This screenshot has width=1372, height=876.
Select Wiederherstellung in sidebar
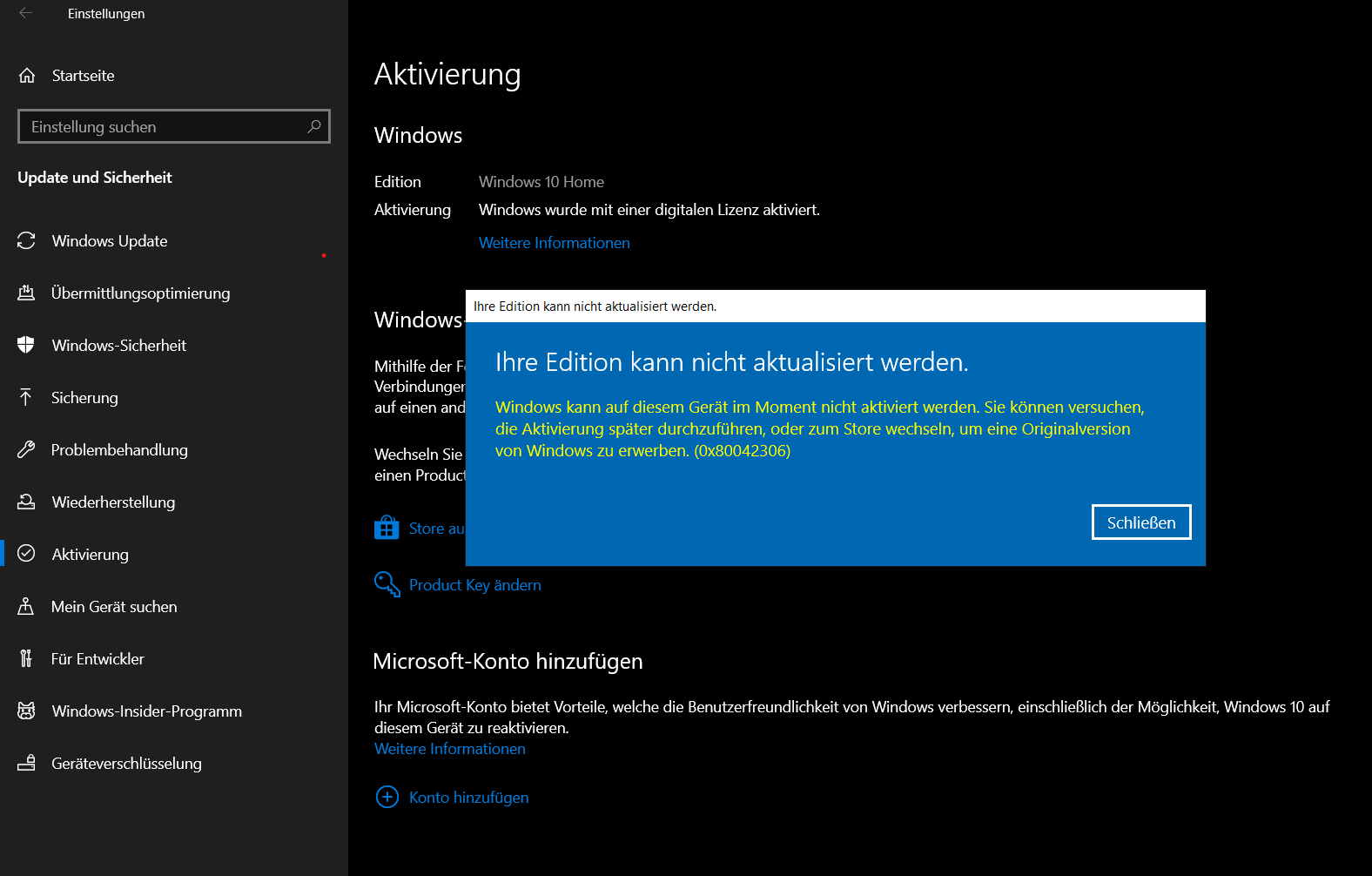pos(174,502)
